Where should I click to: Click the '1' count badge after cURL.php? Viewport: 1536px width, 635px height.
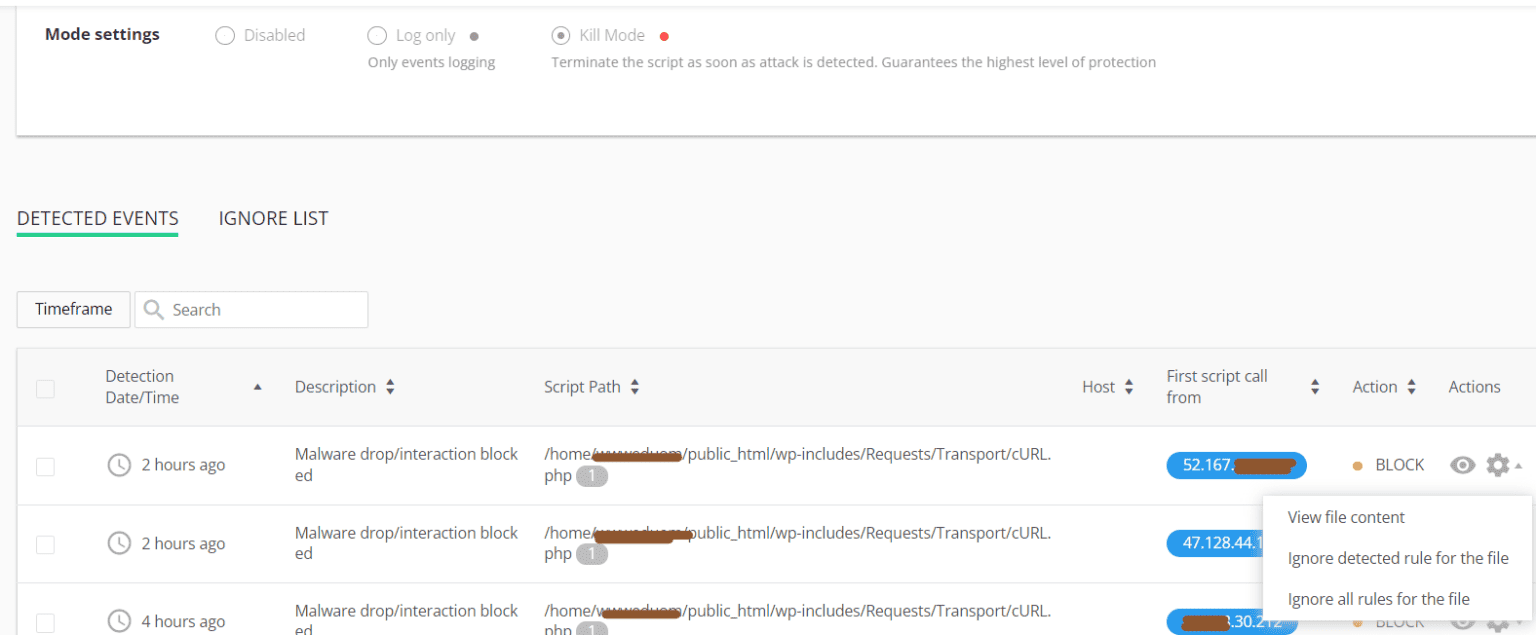[591, 475]
